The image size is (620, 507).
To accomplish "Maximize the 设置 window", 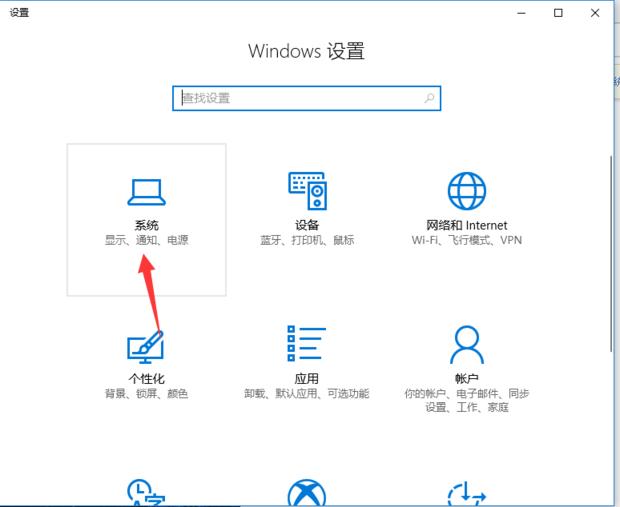I will (x=558, y=13).
